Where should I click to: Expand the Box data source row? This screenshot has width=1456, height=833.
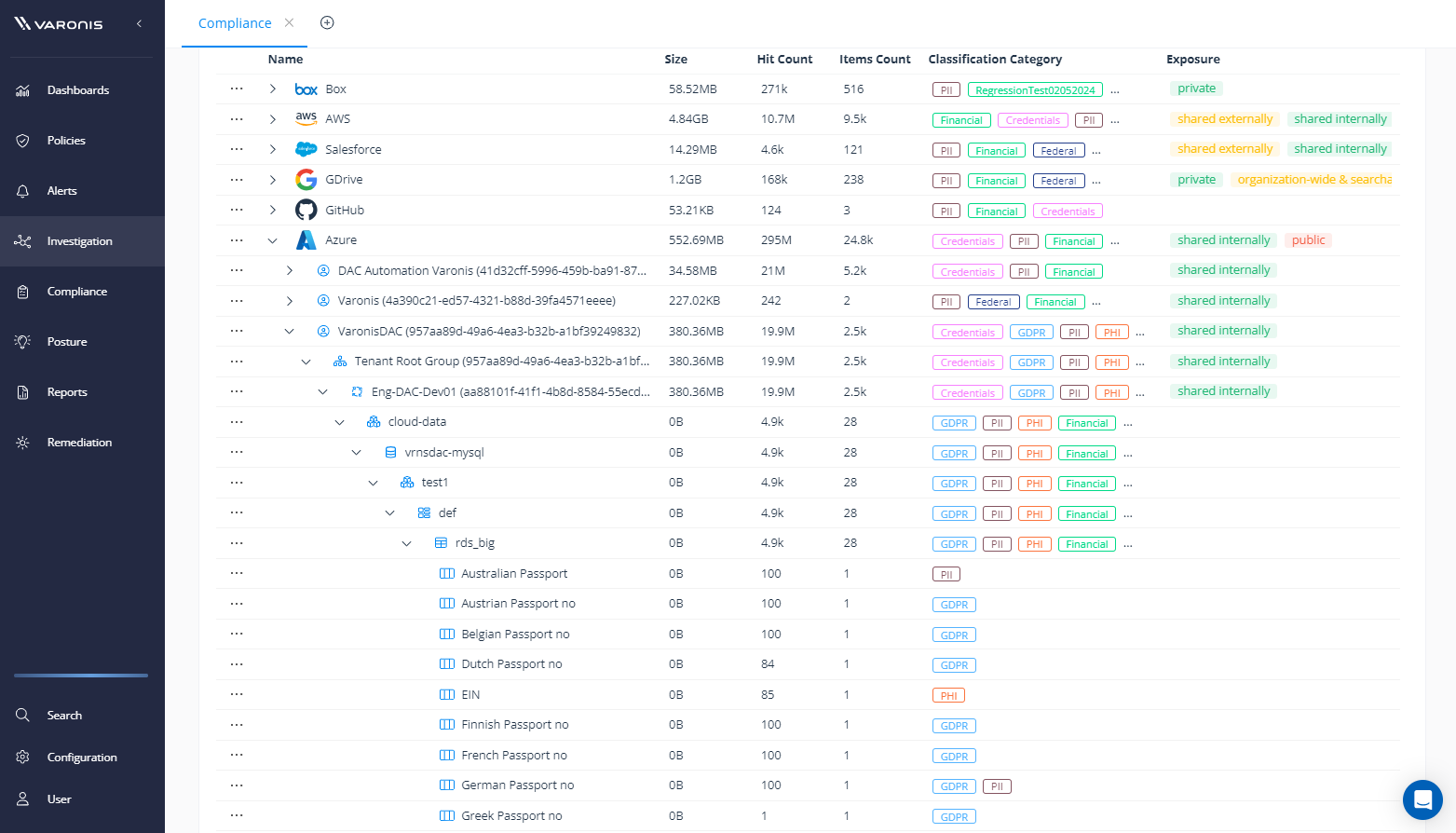272,89
